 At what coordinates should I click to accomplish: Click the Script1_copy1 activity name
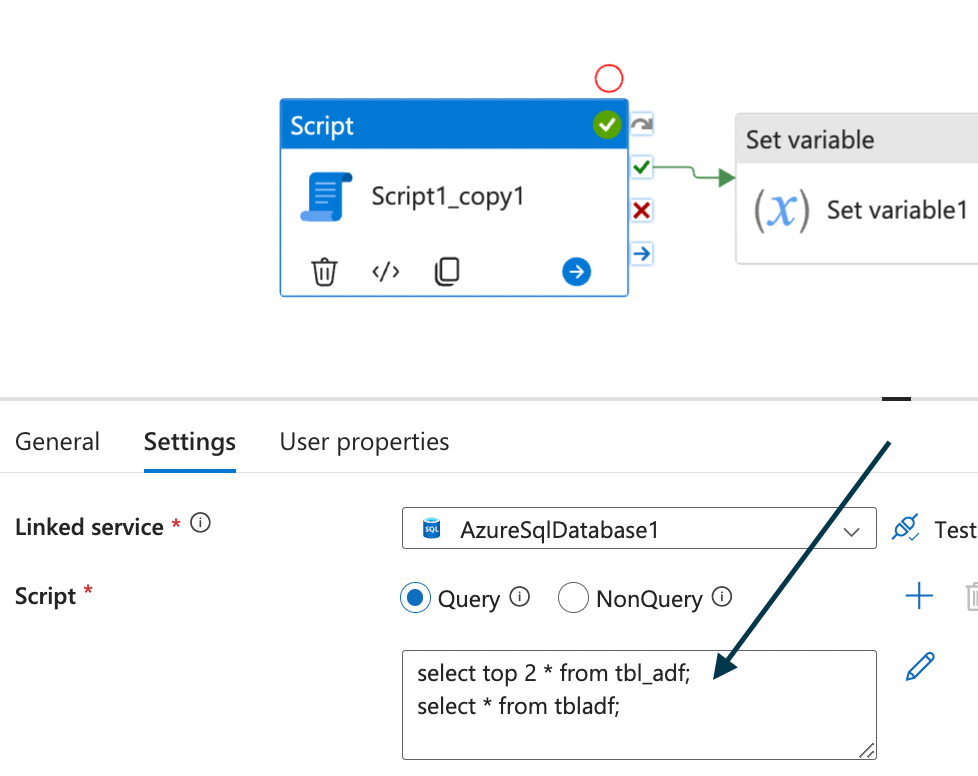pos(448,196)
